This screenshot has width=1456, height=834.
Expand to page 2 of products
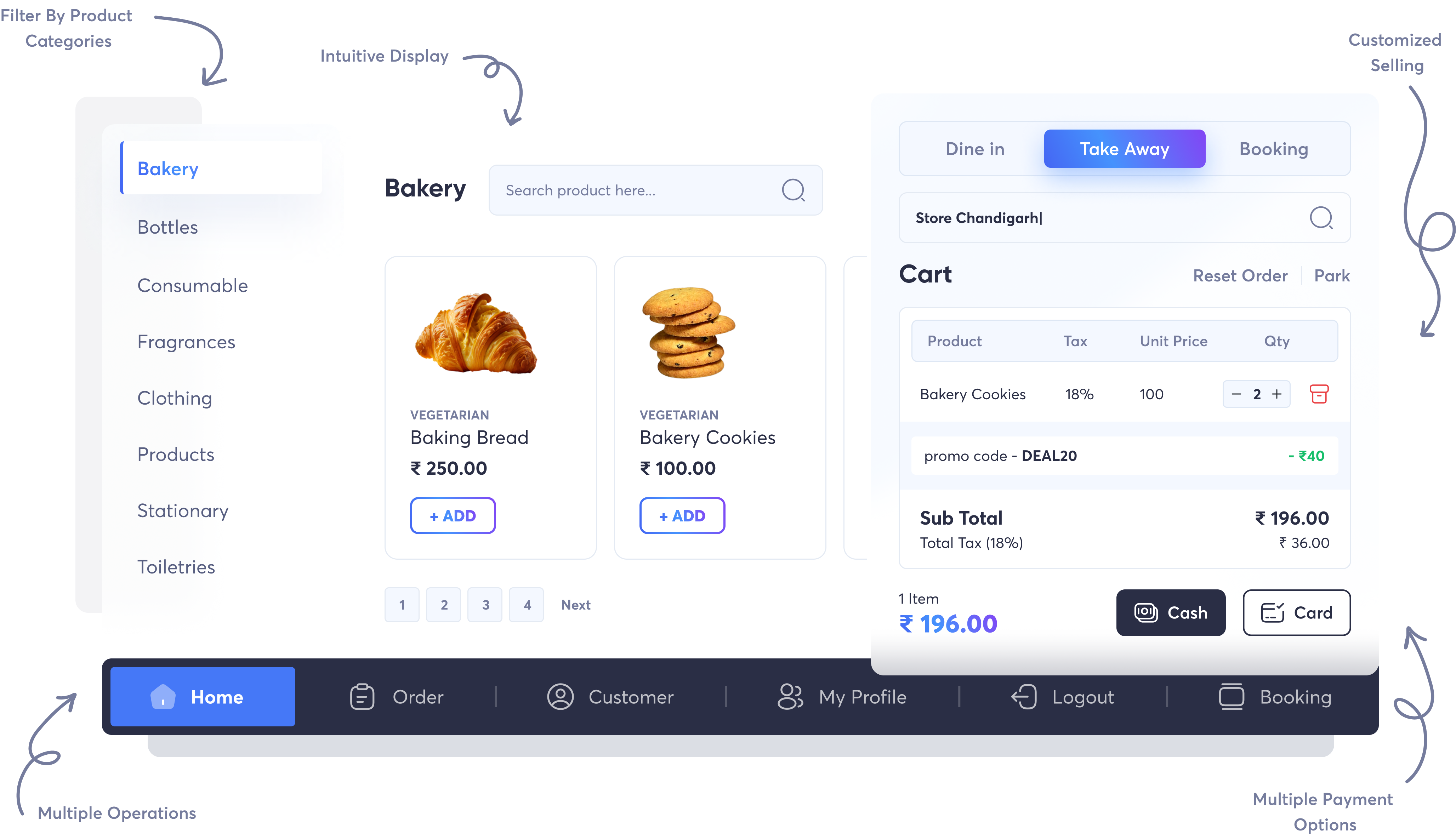point(444,604)
